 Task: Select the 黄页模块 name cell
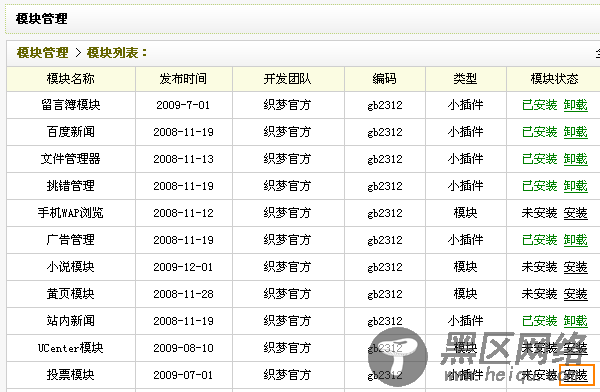click(x=71, y=294)
